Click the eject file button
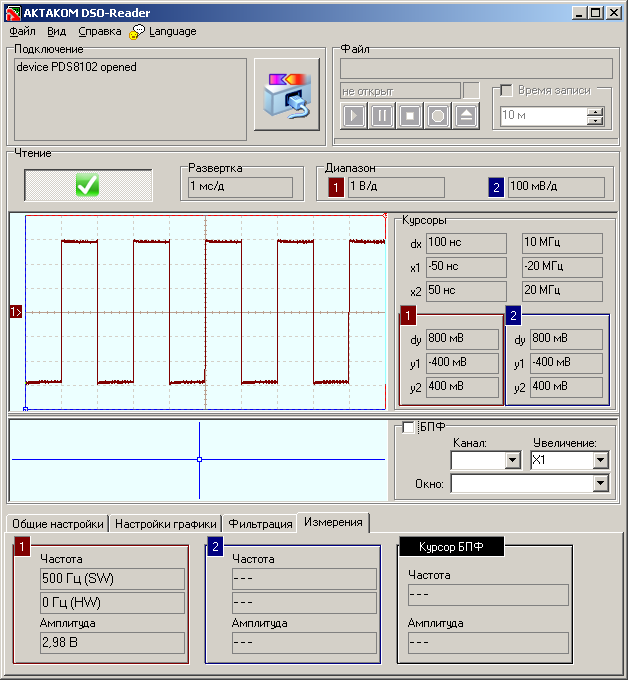 [x=466, y=116]
